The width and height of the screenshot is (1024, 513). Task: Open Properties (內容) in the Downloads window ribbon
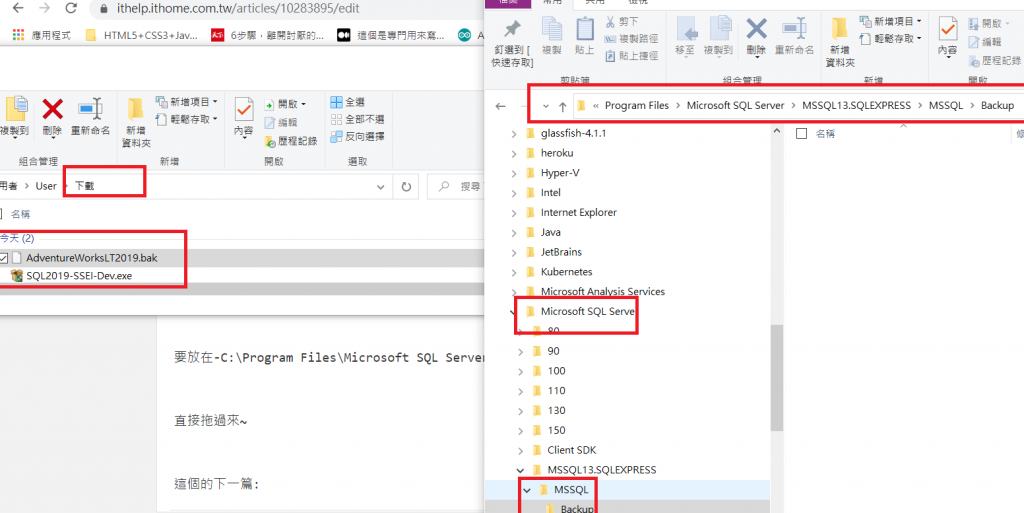tap(244, 117)
